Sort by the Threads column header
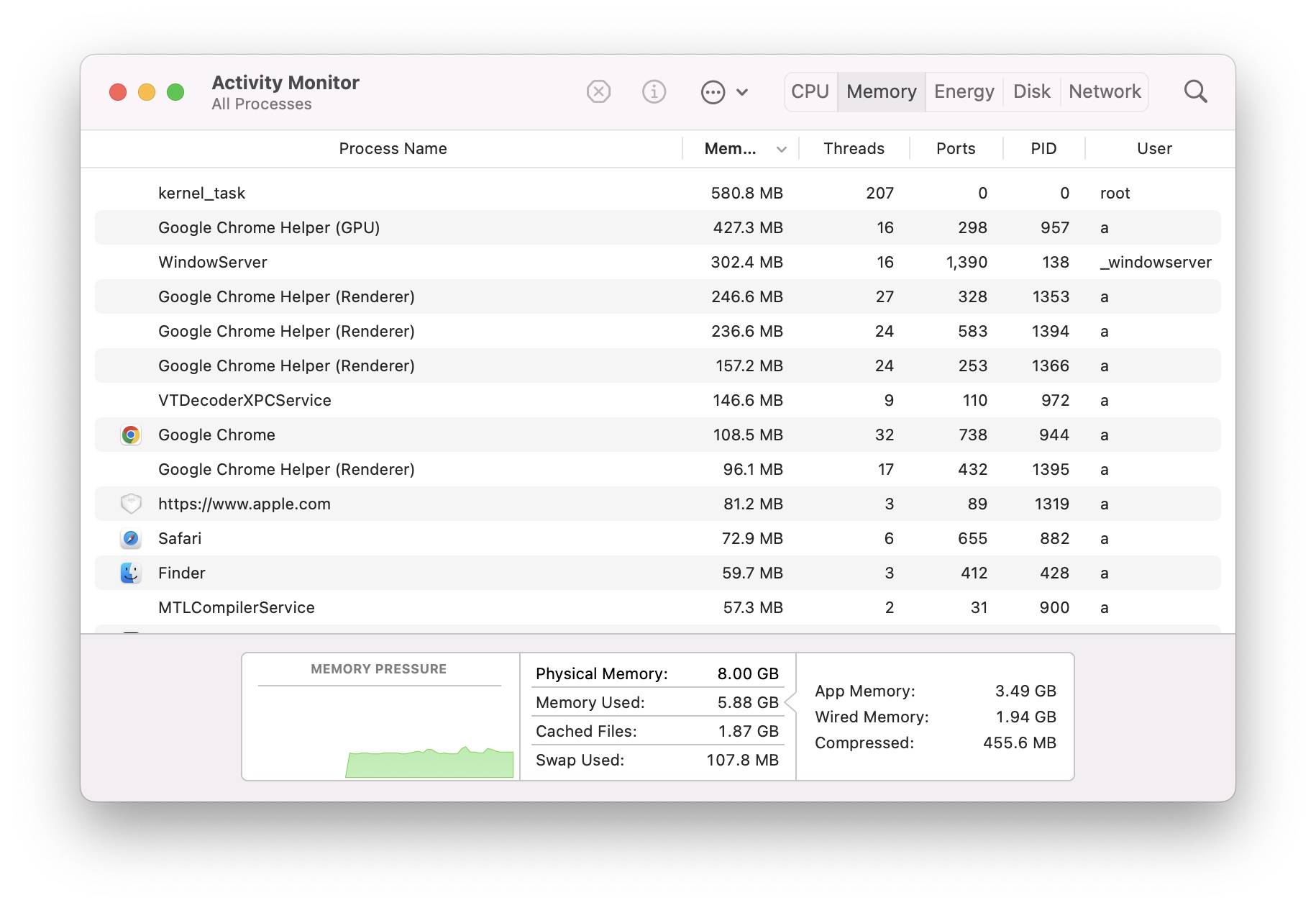This screenshot has width=1316, height=908. pos(854,149)
